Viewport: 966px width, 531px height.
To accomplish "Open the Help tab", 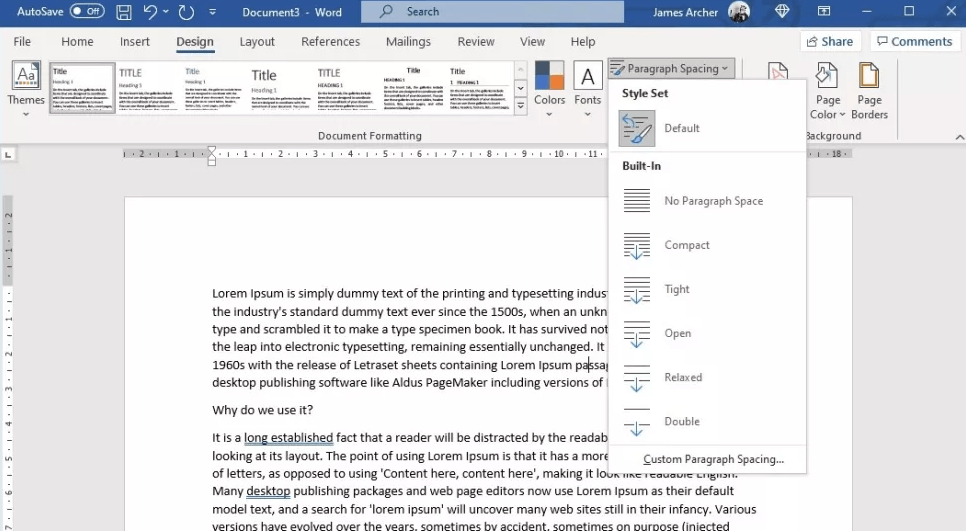I will (582, 41).
